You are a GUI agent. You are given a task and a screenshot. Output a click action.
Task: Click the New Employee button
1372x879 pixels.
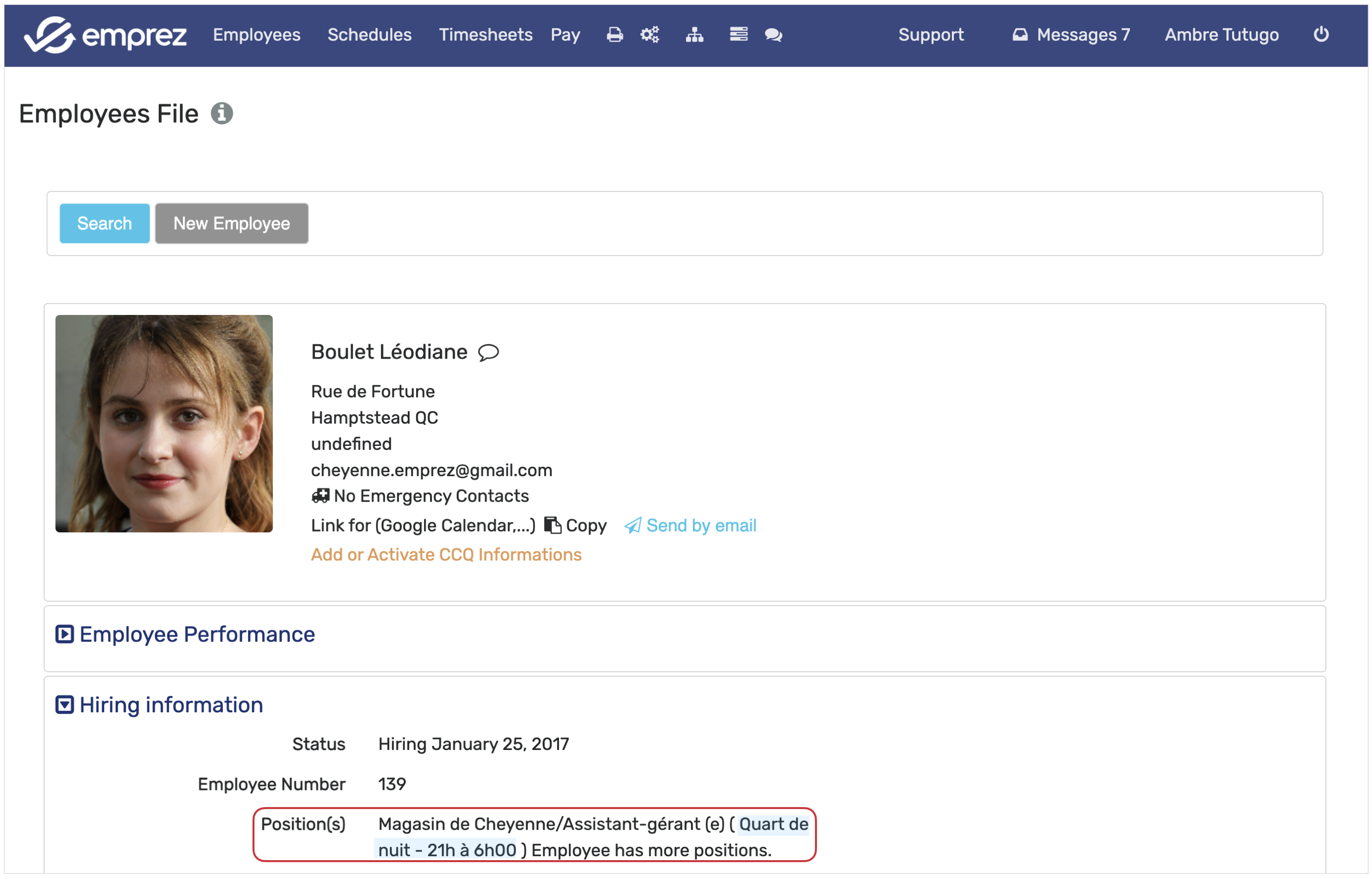(232, 223)
